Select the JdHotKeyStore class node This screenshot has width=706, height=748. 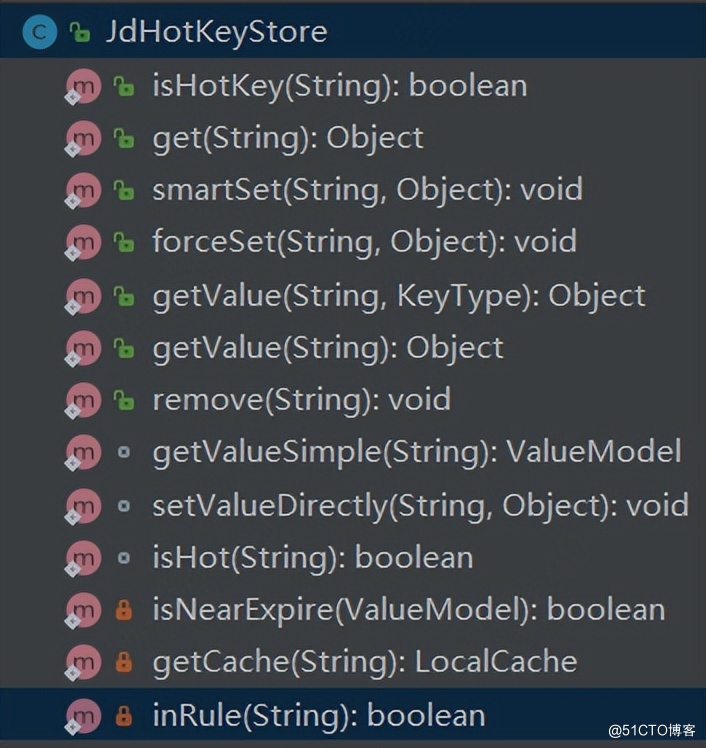pyautogui.click(x=217, y=32)
